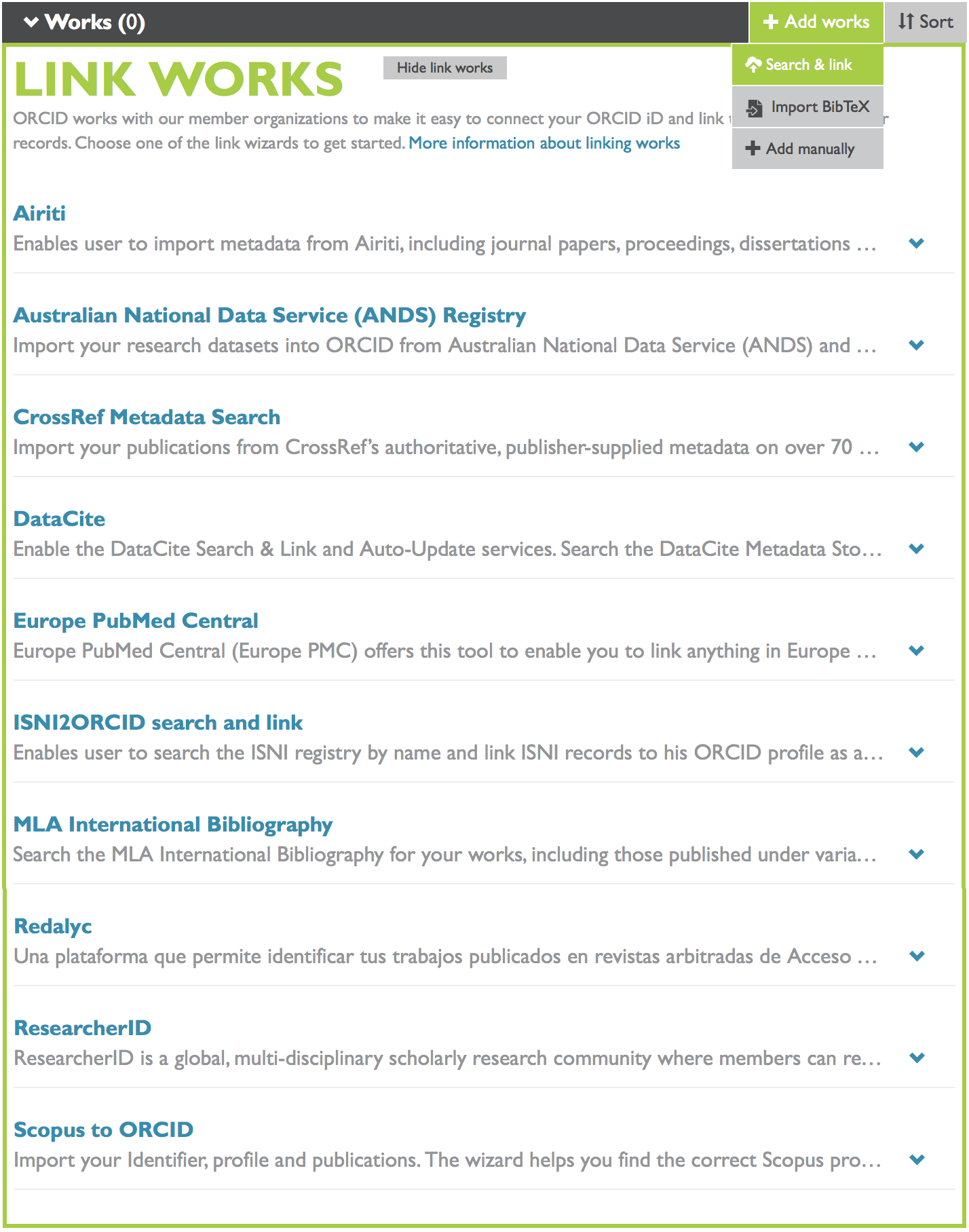This screenshot has height=1232, width=969.
Task: Expand the ISNI2ORCID description
Action: point(917,752)
